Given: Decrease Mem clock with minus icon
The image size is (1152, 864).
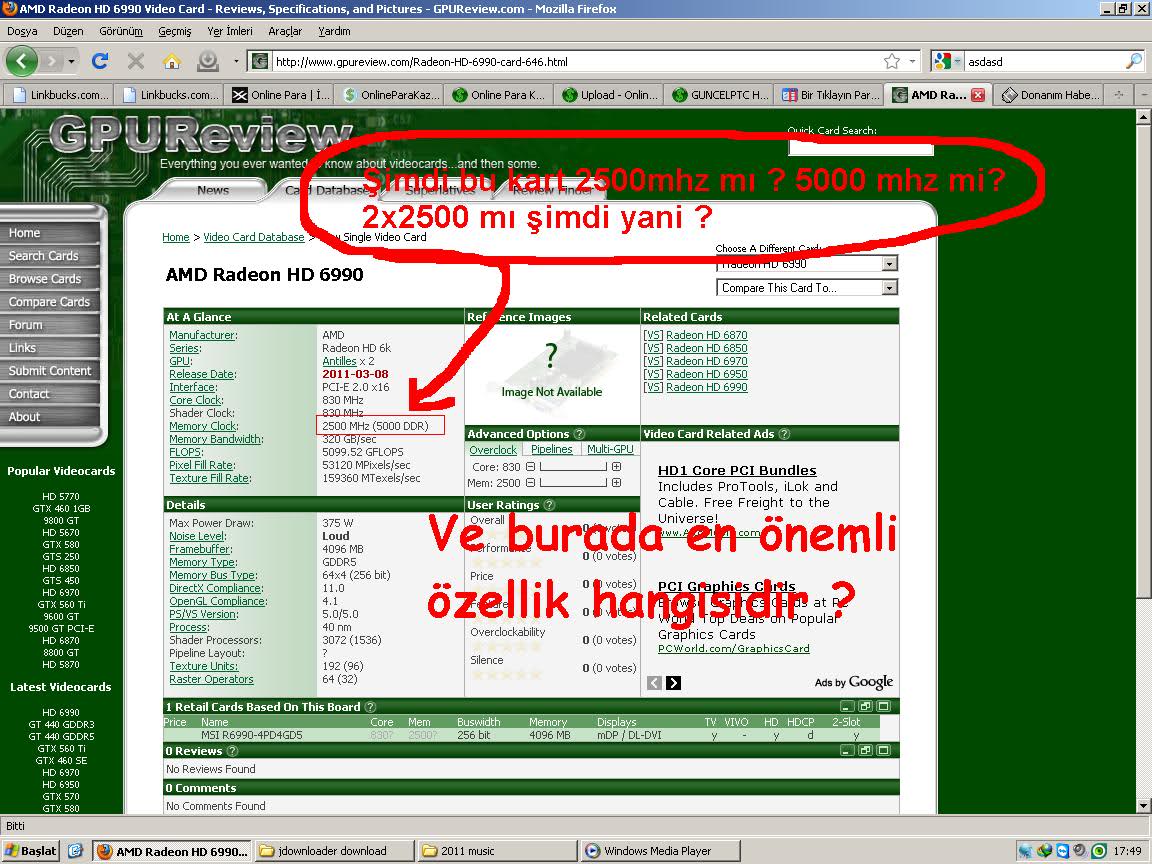Looking at the screenshot, I should (531, 483).
